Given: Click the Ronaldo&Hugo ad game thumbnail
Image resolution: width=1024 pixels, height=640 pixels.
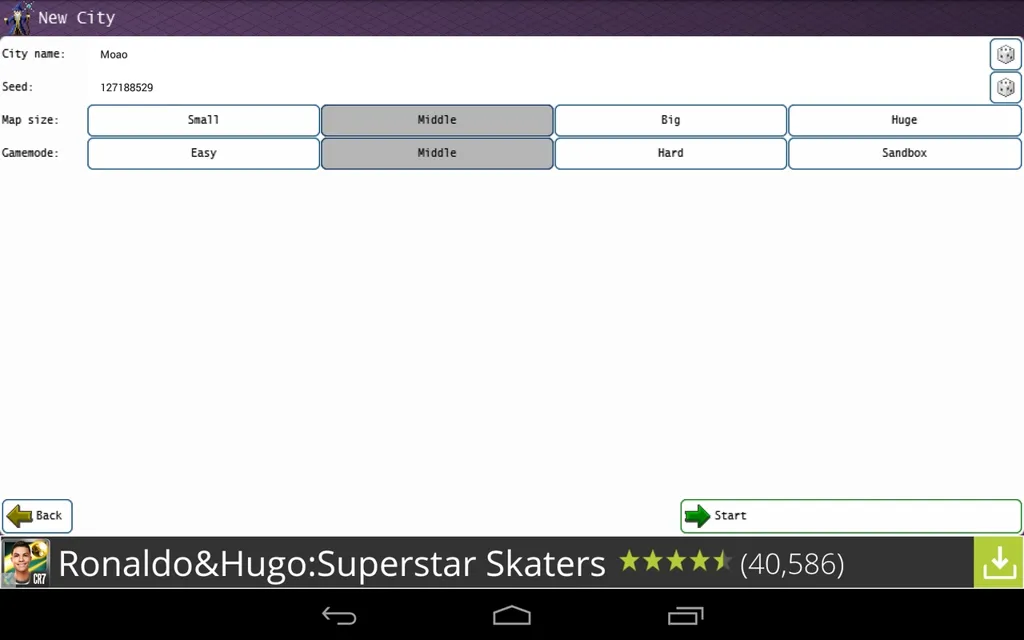Looking at the screenshot, I should tap(26, 563).
